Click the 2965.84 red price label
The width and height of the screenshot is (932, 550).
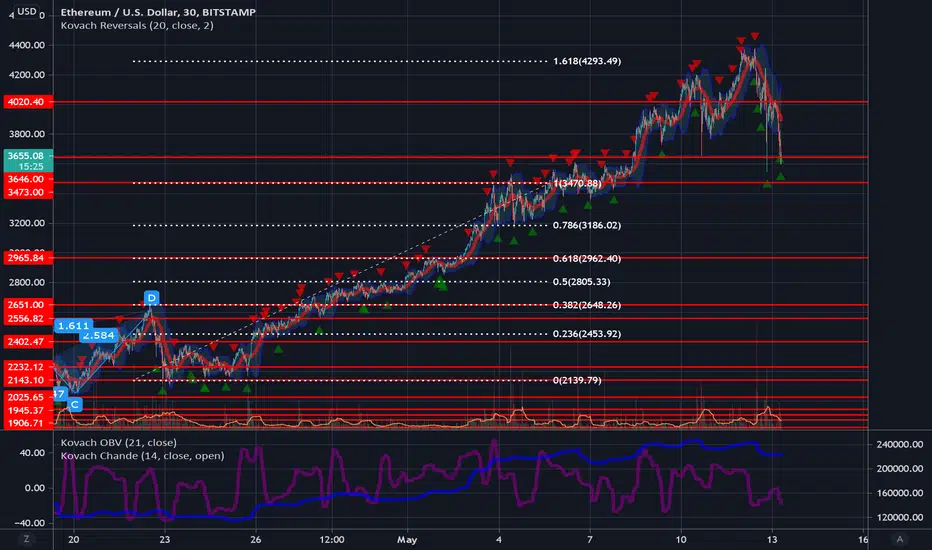(x=28, y=257)
